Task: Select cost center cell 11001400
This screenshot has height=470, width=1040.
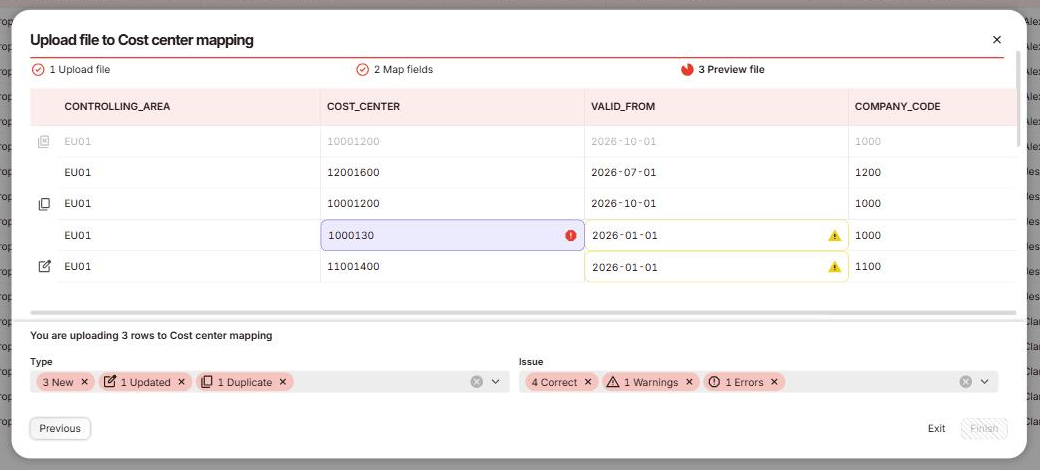Action: tap(452, 266)
